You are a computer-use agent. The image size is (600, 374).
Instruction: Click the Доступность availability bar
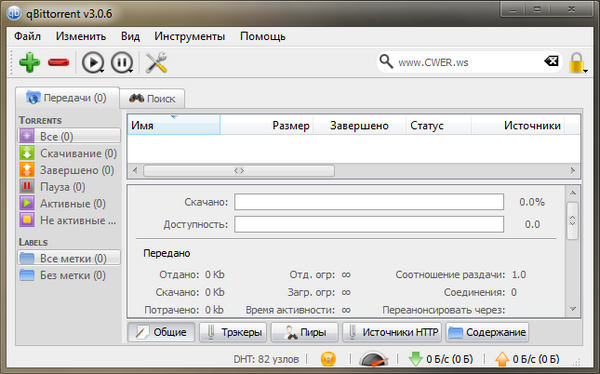coord(369,224)
